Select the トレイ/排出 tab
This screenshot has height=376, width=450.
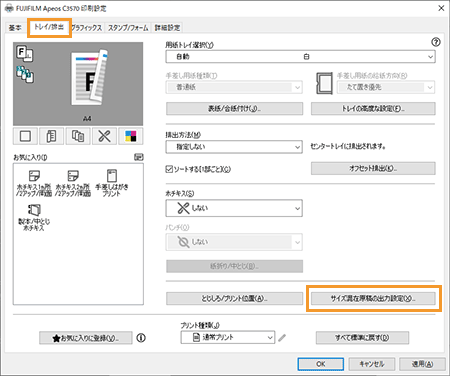click(49, 27)
